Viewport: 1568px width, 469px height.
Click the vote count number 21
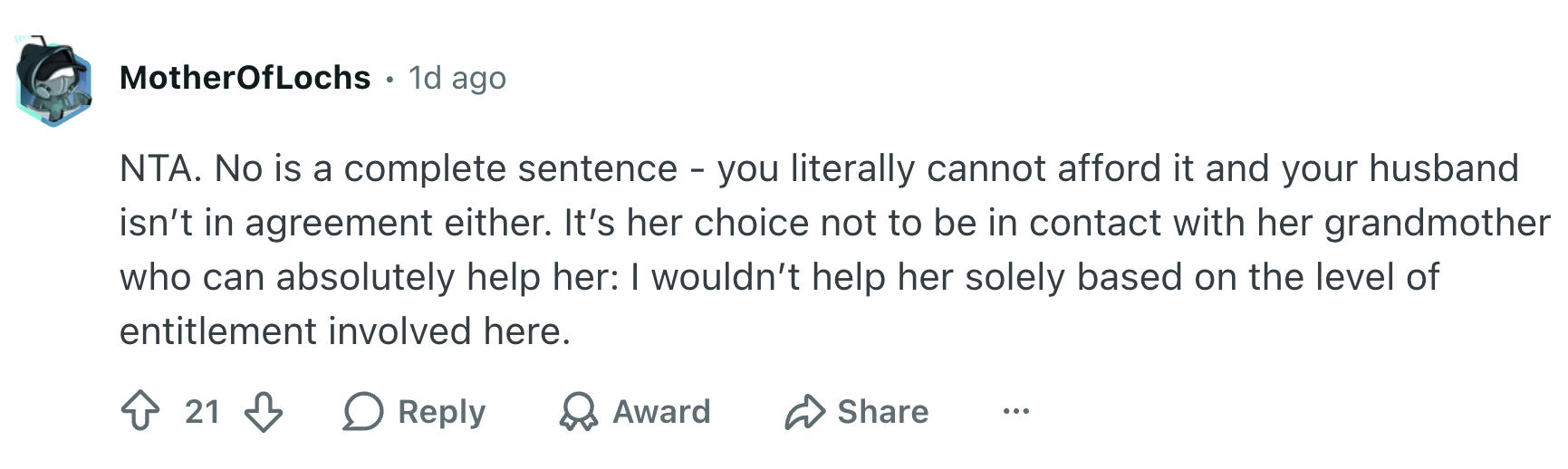[x=203, y=412]
